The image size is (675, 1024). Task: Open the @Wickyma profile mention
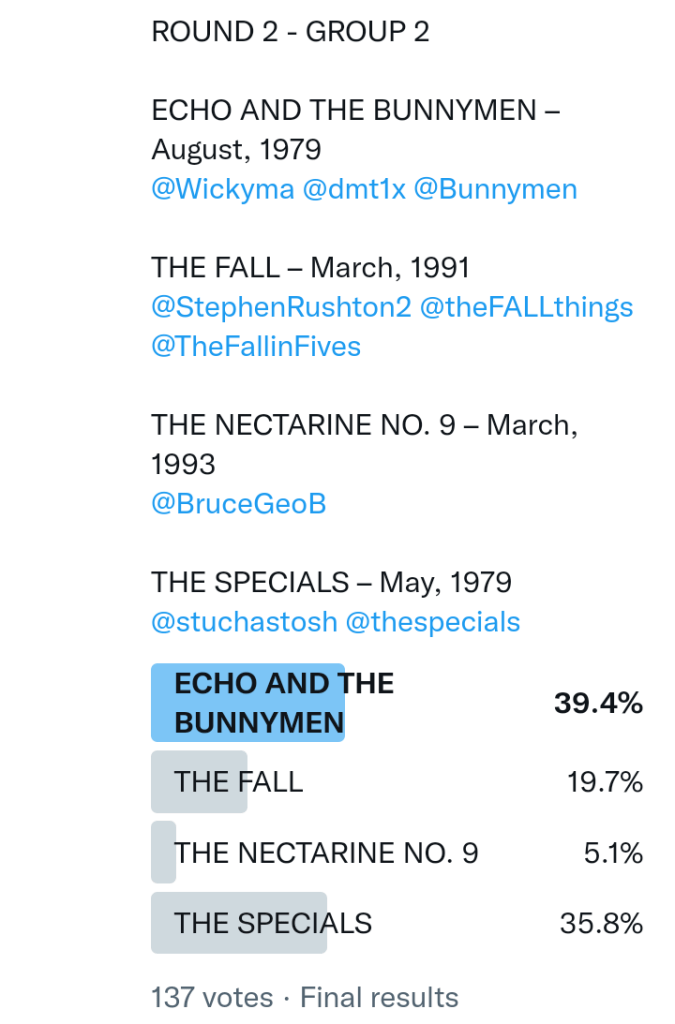click(x=222, y=190)
